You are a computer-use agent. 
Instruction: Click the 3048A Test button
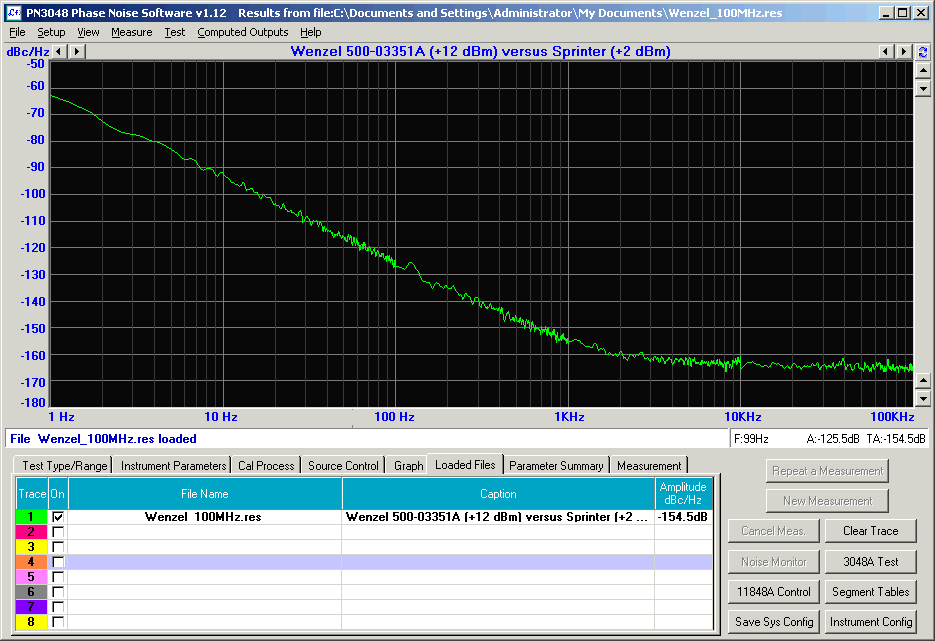(x=871, y=562)
